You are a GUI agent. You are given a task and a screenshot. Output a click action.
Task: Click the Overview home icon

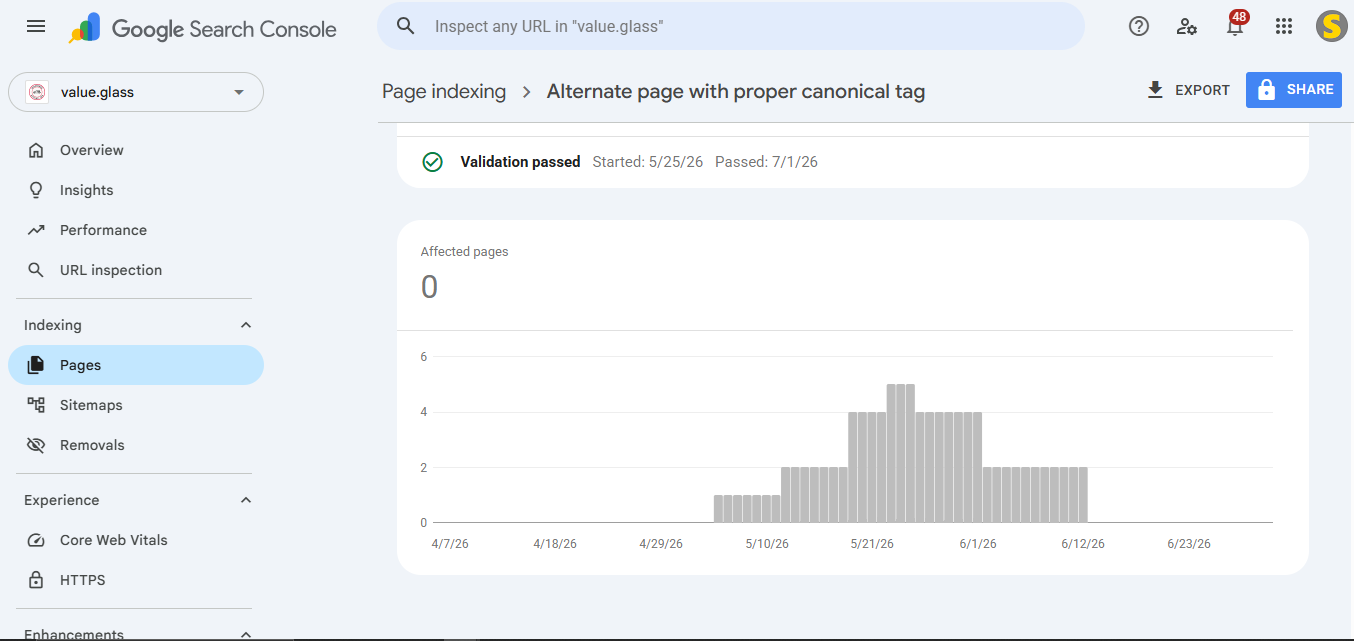pyautogui.click(x=36, y=150)
